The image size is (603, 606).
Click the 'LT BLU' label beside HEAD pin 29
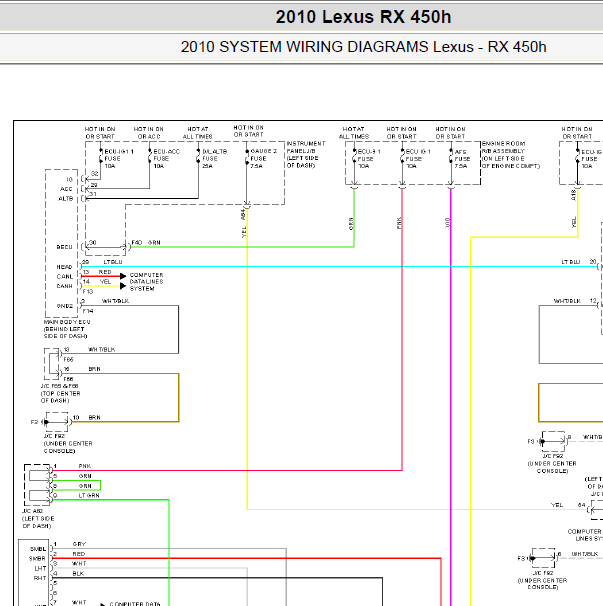tap(113, 262)
